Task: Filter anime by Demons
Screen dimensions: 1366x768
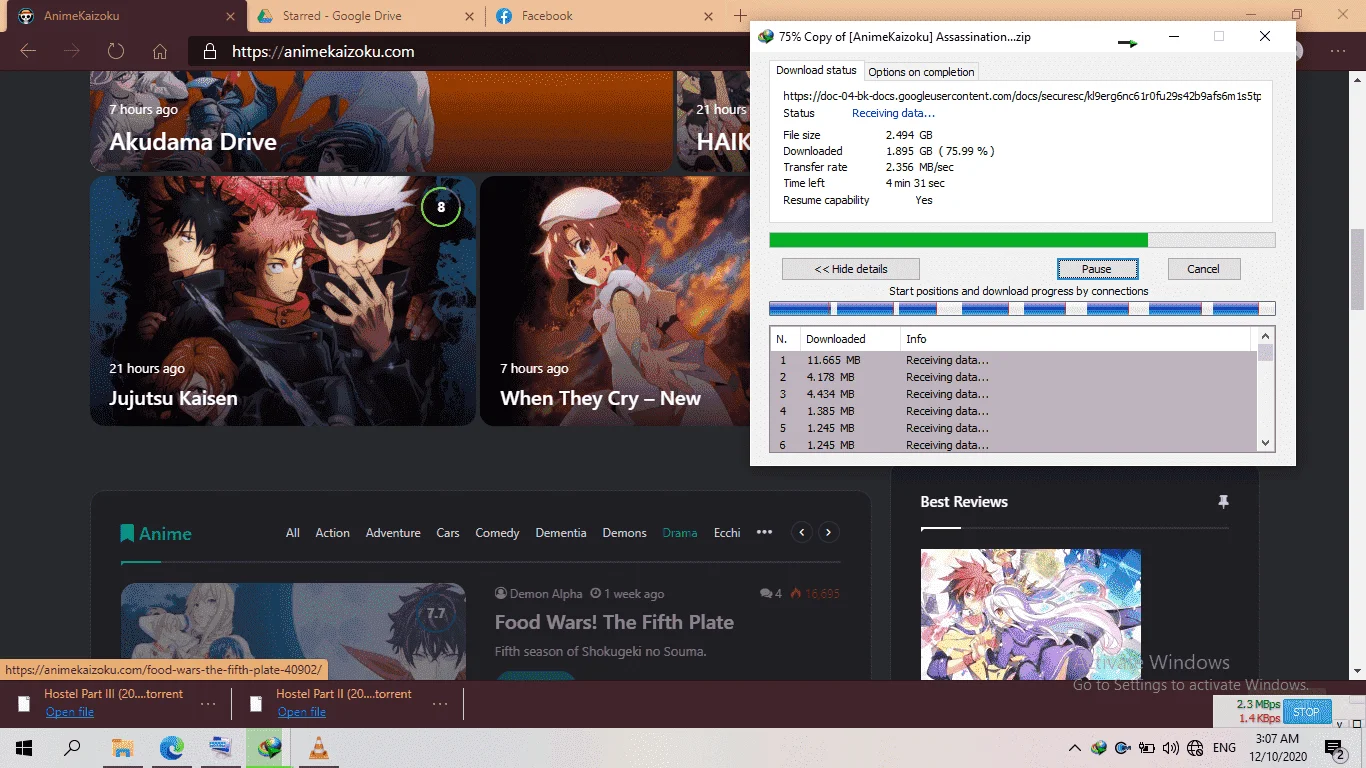Action: 624,533
